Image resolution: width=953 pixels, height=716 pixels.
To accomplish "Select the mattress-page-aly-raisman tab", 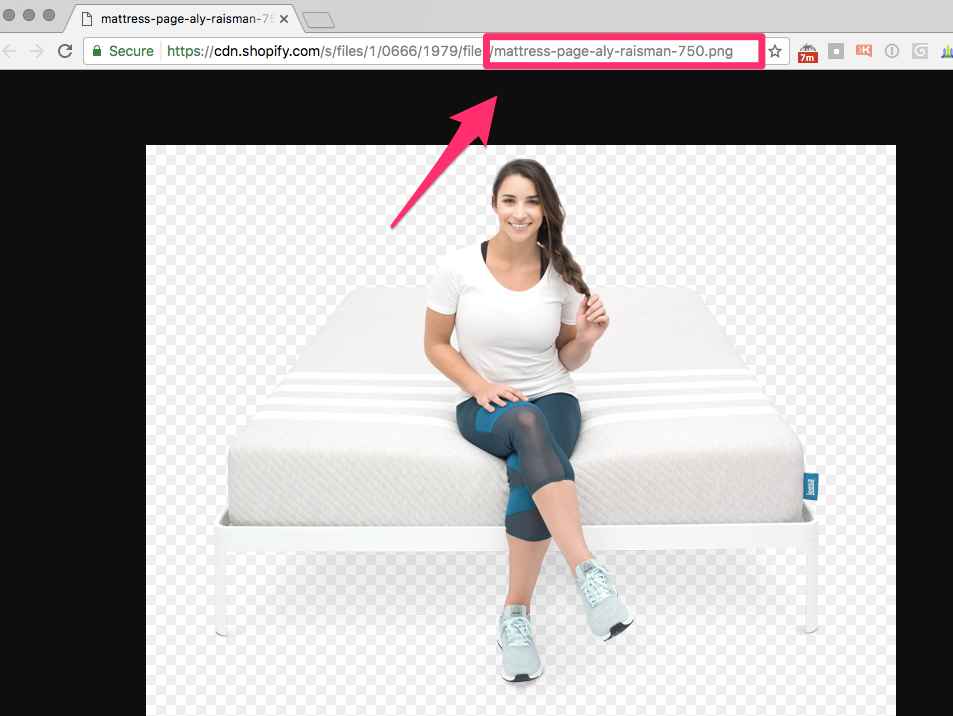I will click(180, 18).
